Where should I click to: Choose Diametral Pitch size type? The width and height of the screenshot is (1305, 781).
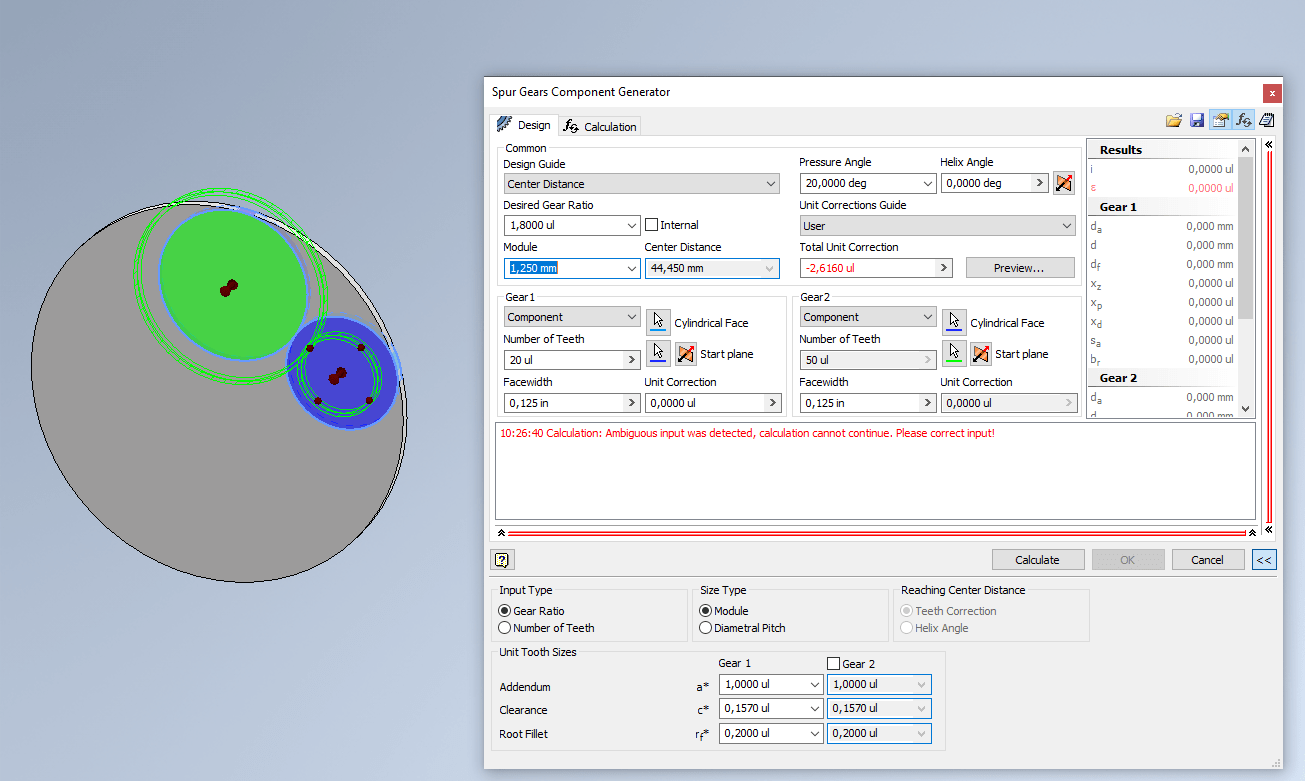[704, 628]
